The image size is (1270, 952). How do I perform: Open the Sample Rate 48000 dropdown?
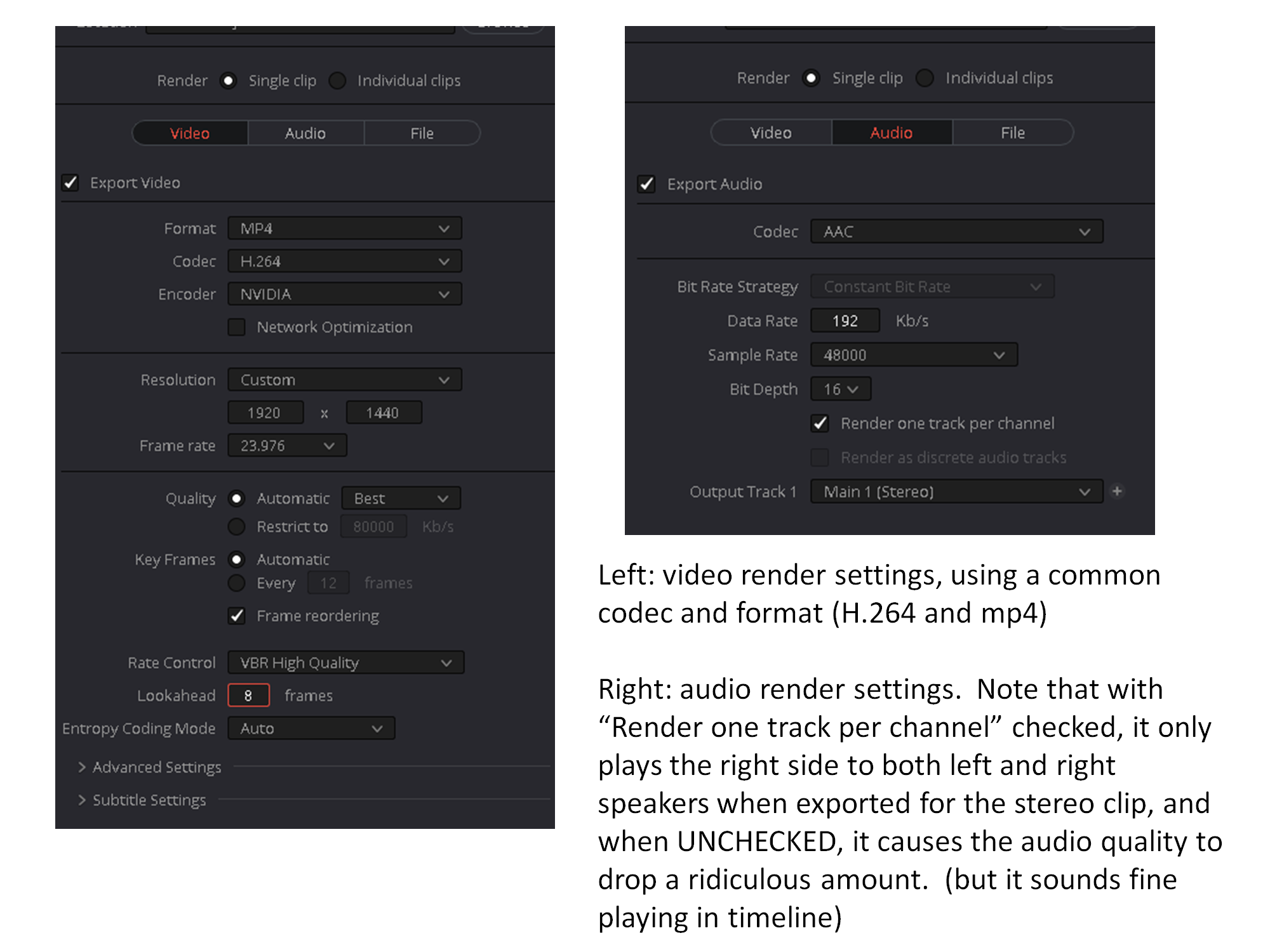(x=914, y=355)
